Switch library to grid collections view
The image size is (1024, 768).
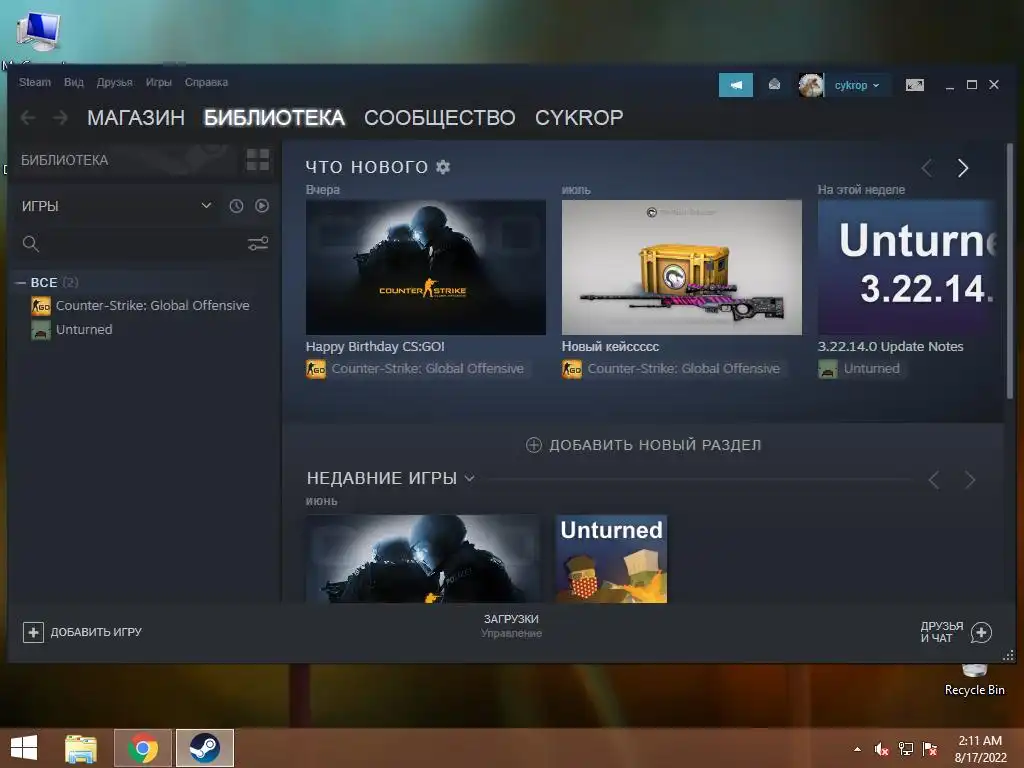pyautogui.click(x=257, y=159)
